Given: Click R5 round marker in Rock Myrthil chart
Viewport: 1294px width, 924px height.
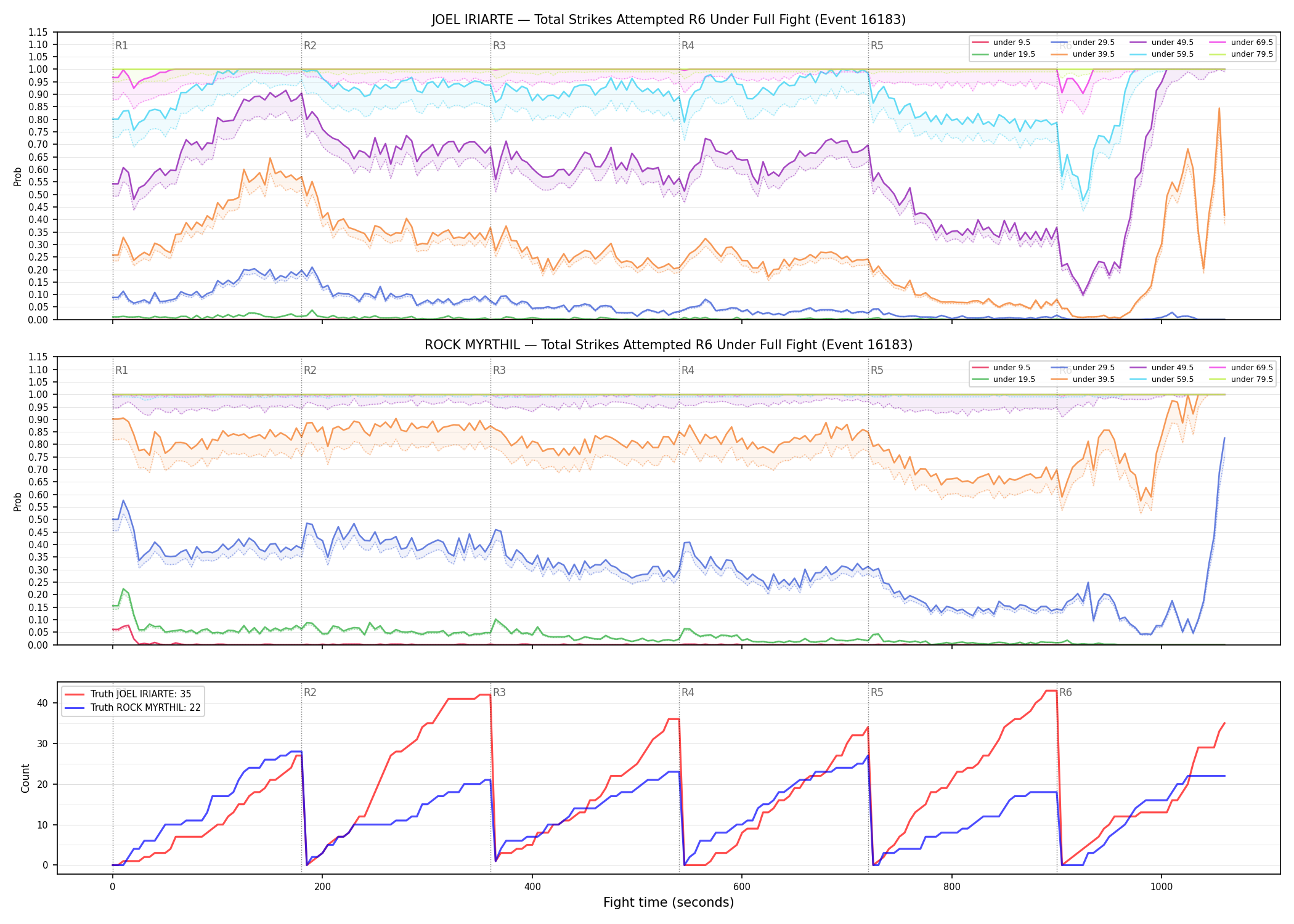Looking at the screenshot, I should (877, 370).
